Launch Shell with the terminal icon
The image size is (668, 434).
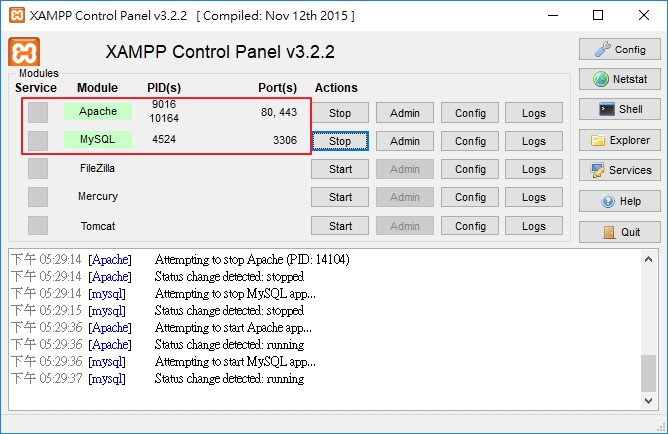619,109
